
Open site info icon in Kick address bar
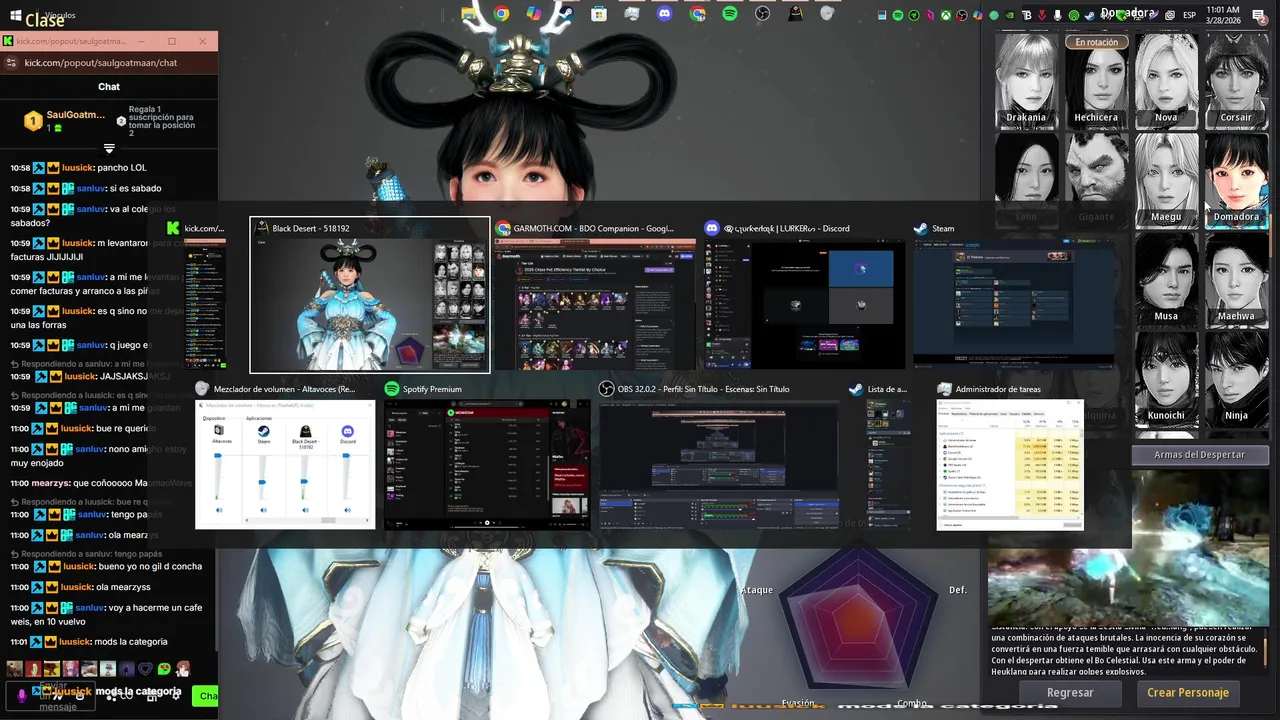click(11, 63)
